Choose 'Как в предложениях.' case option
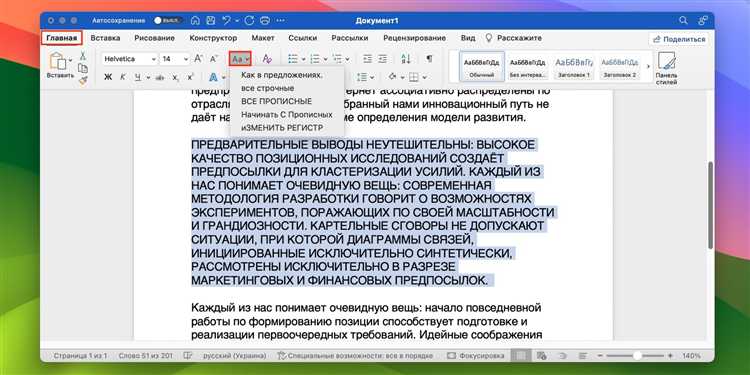 click(282, 75)
